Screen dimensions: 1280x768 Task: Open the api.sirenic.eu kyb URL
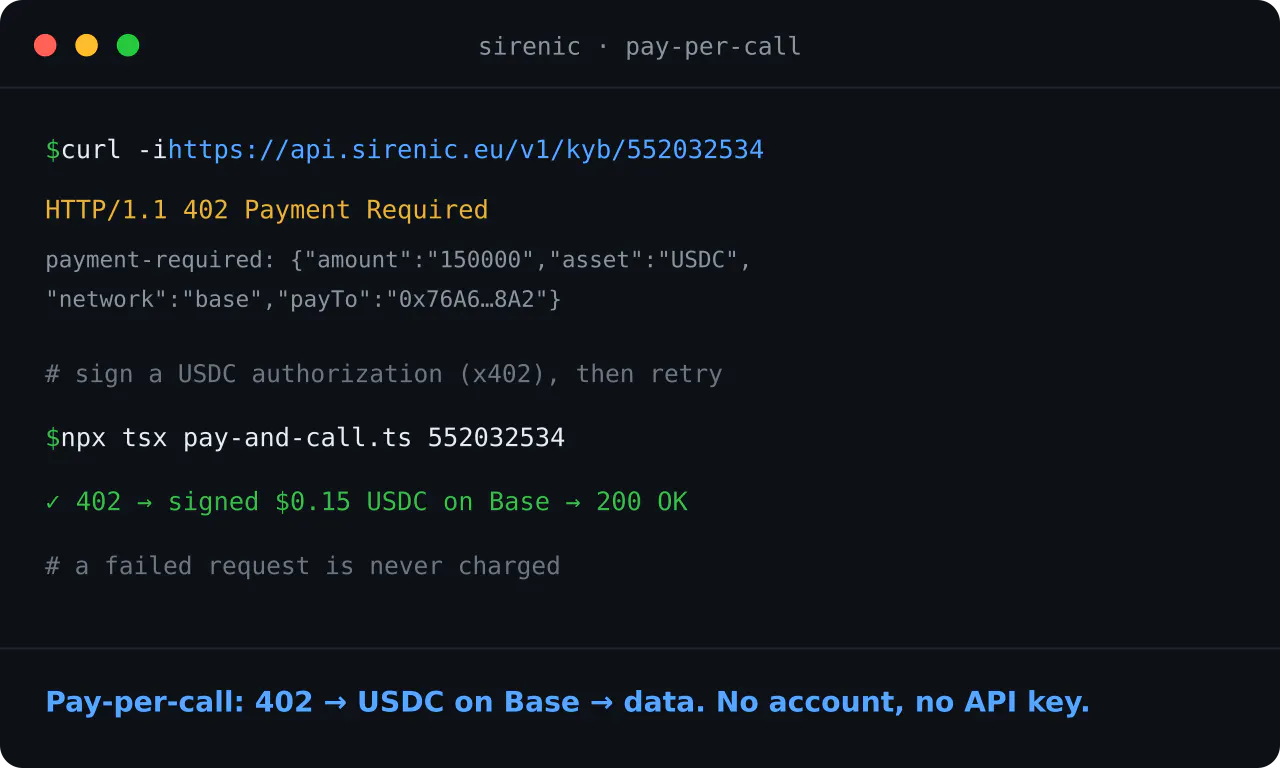coord(466,150)
